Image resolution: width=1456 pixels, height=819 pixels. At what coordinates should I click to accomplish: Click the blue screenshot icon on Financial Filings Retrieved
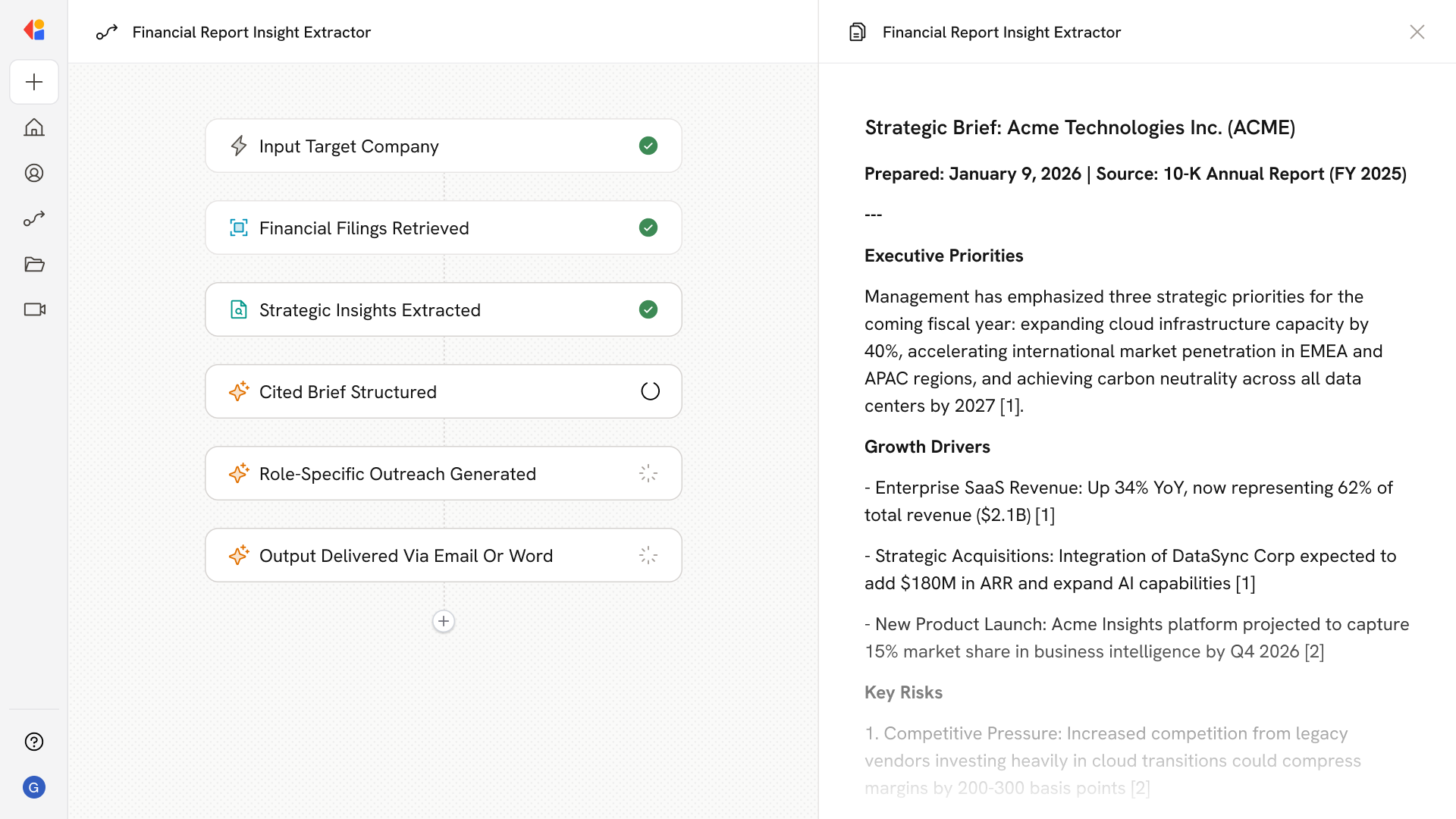pyautogui.click(x=239, y=227)
